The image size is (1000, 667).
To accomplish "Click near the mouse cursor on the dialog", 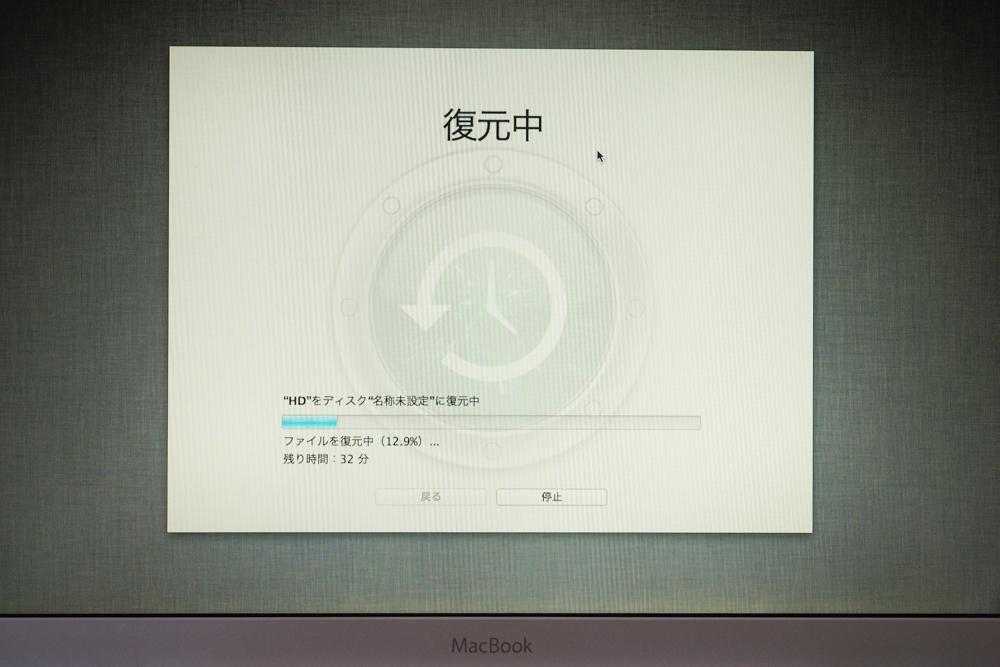I will 600,157.
